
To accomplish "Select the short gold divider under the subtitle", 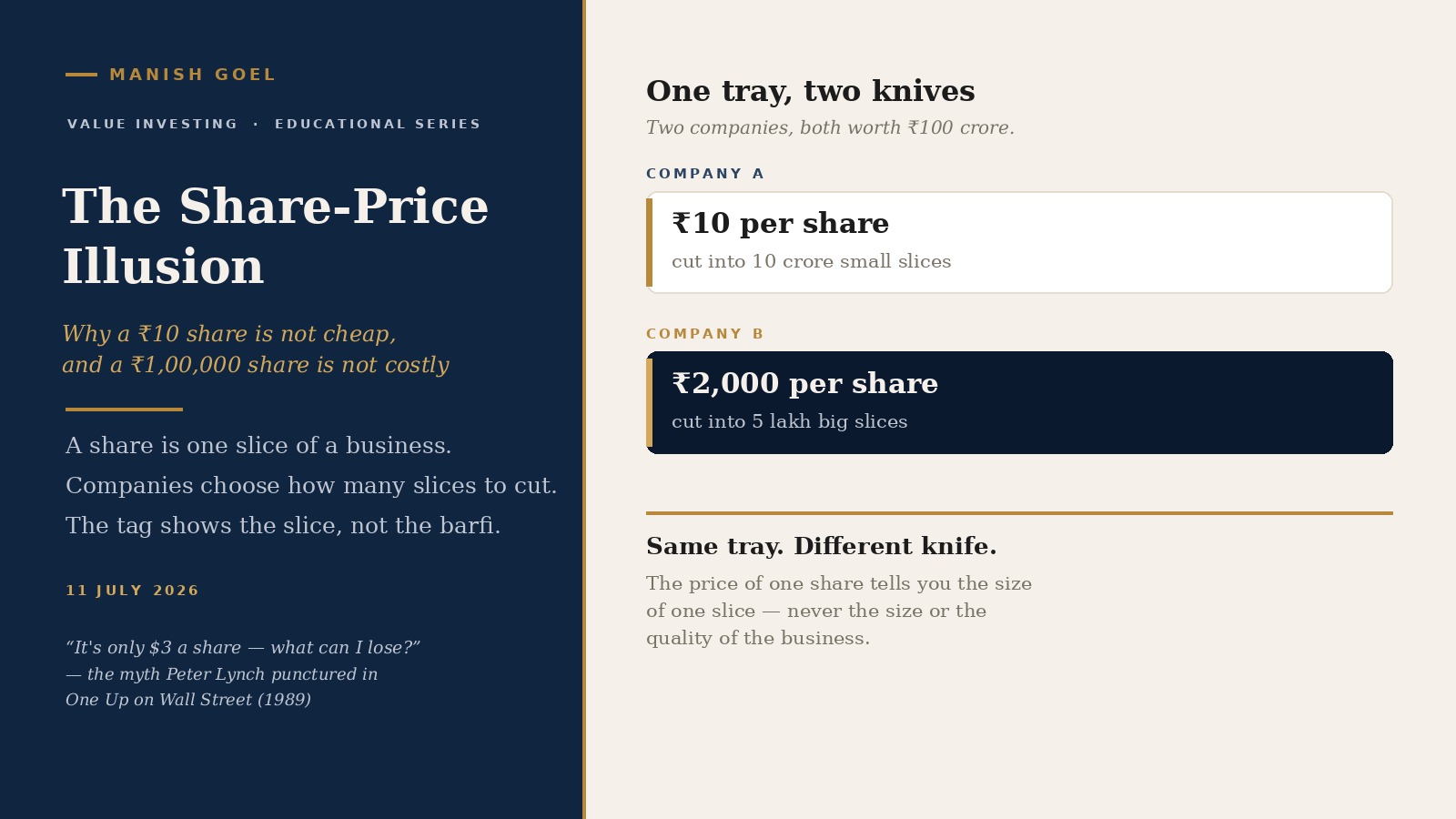I will (x=124, y=409).
